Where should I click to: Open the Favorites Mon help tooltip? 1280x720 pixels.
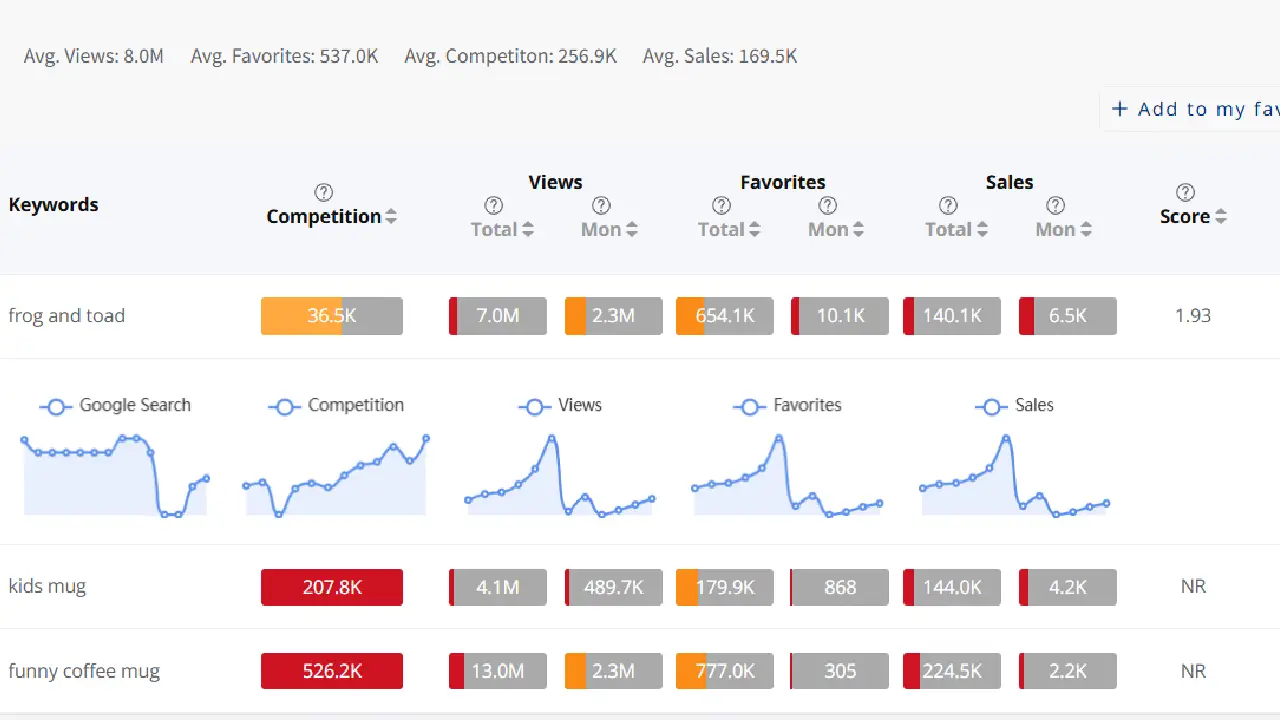click(828, 204)
